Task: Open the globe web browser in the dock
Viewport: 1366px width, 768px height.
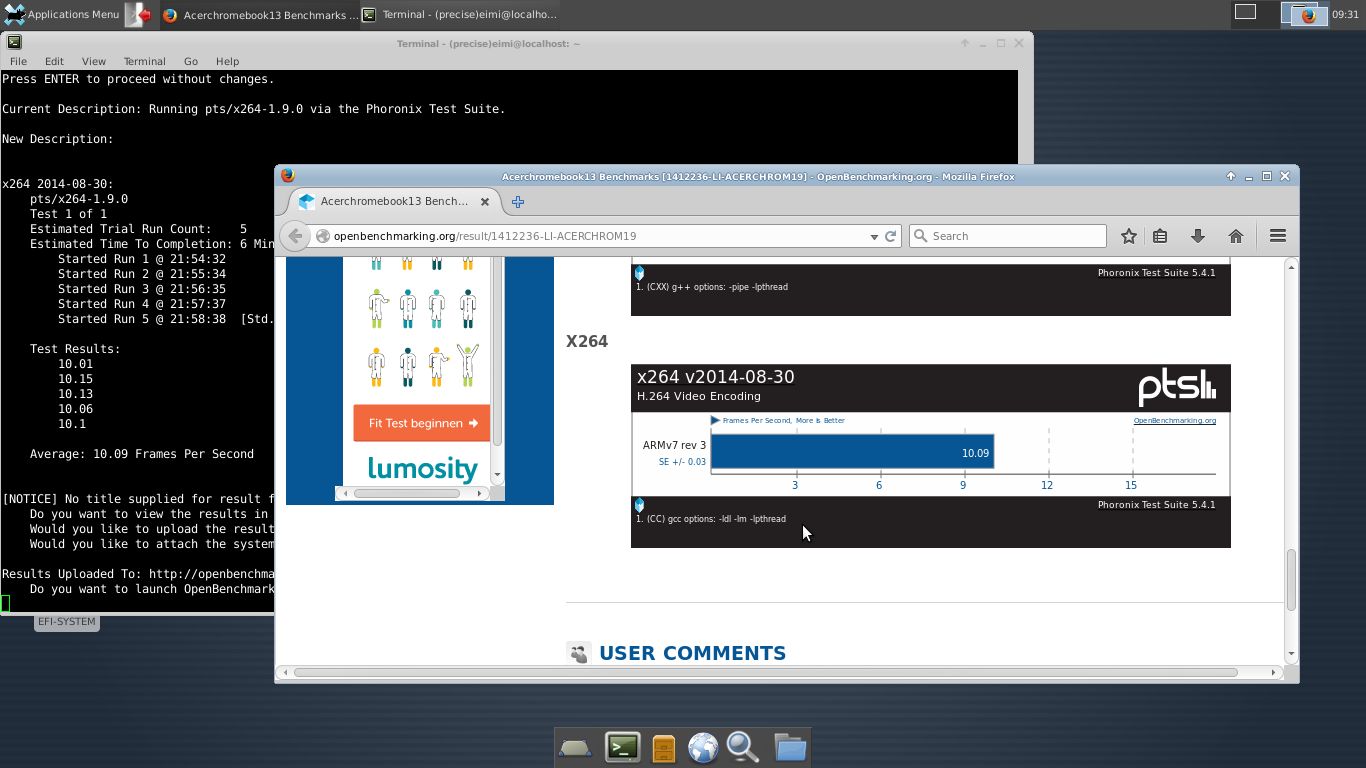Action: point(703,746)
